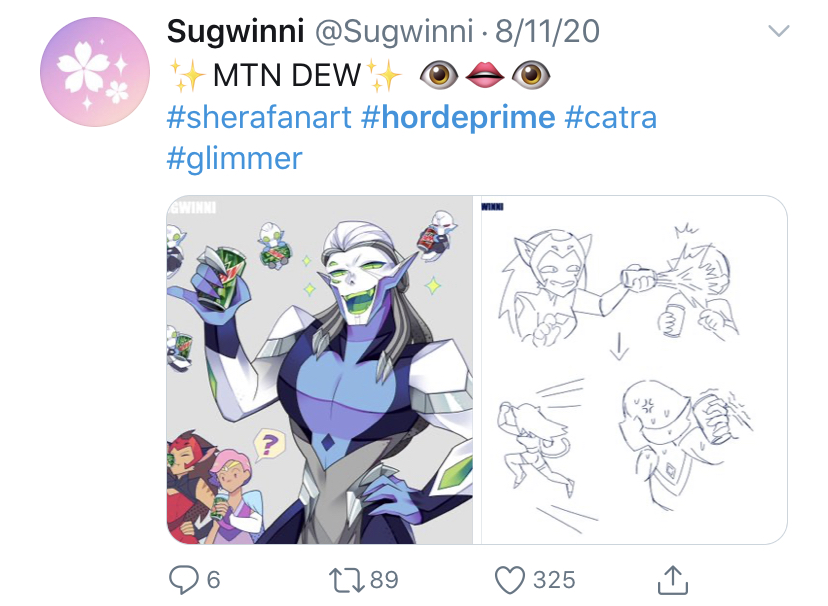The image size is (828, 606).
Task: View the Horde Prime colored artwork
Action: (319, 370)
